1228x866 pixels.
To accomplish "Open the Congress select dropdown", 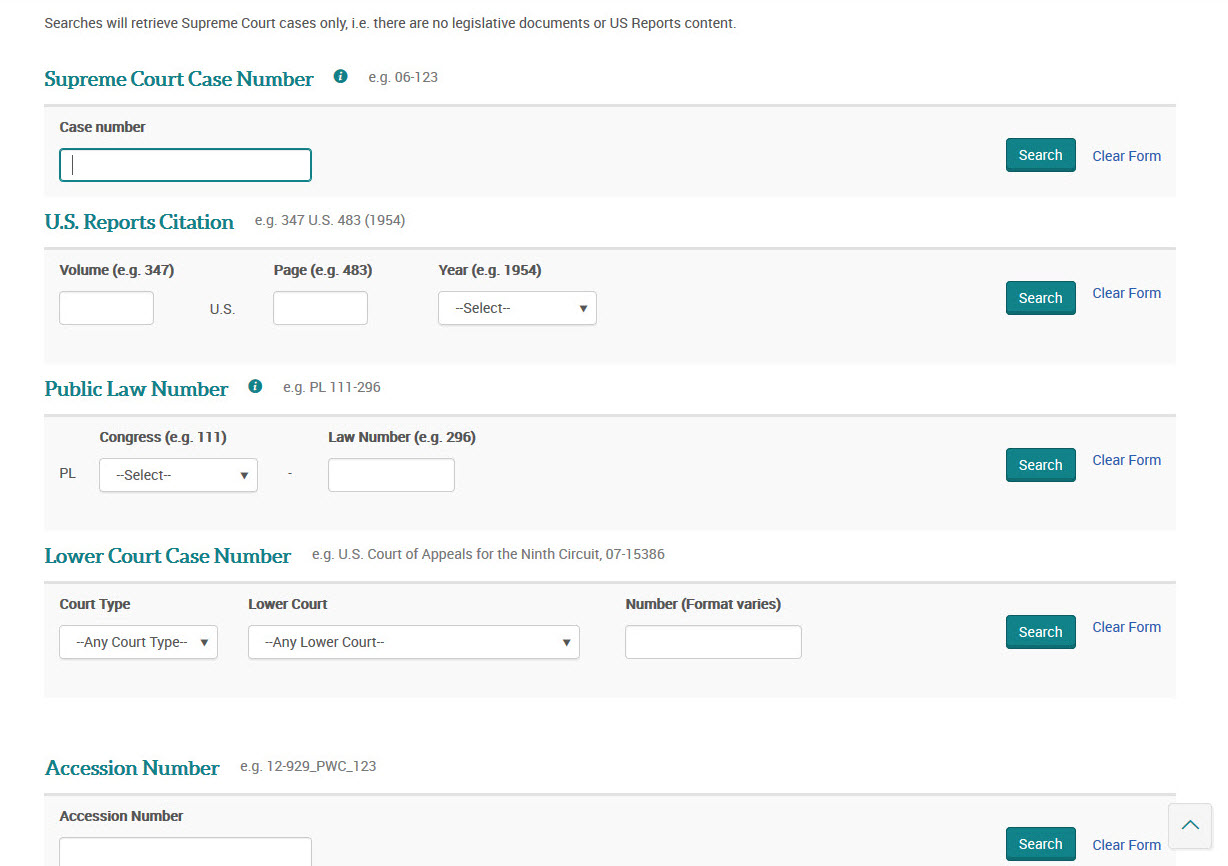I will tap(178, 475).
